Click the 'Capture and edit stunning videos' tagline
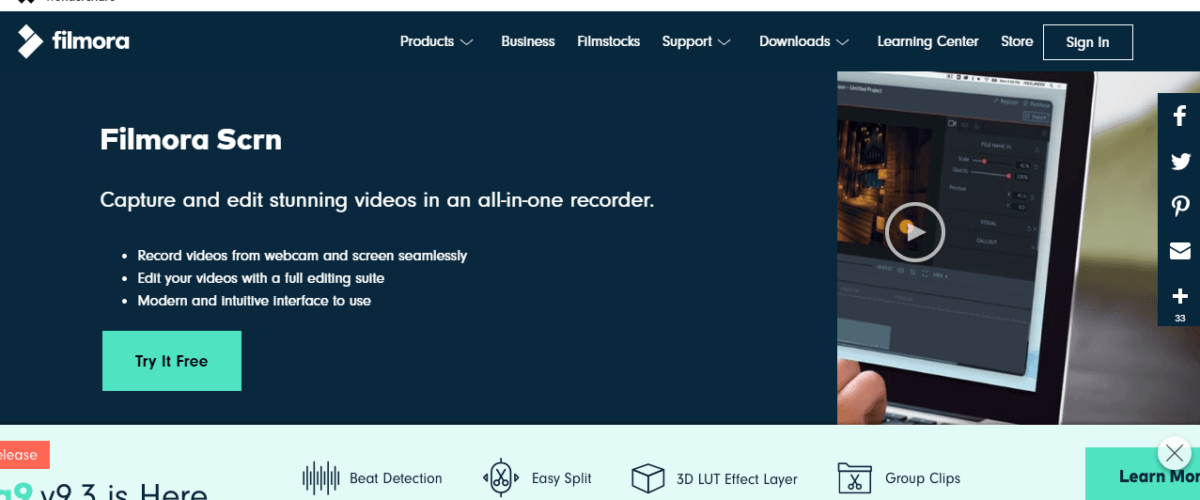 [377, 200]
